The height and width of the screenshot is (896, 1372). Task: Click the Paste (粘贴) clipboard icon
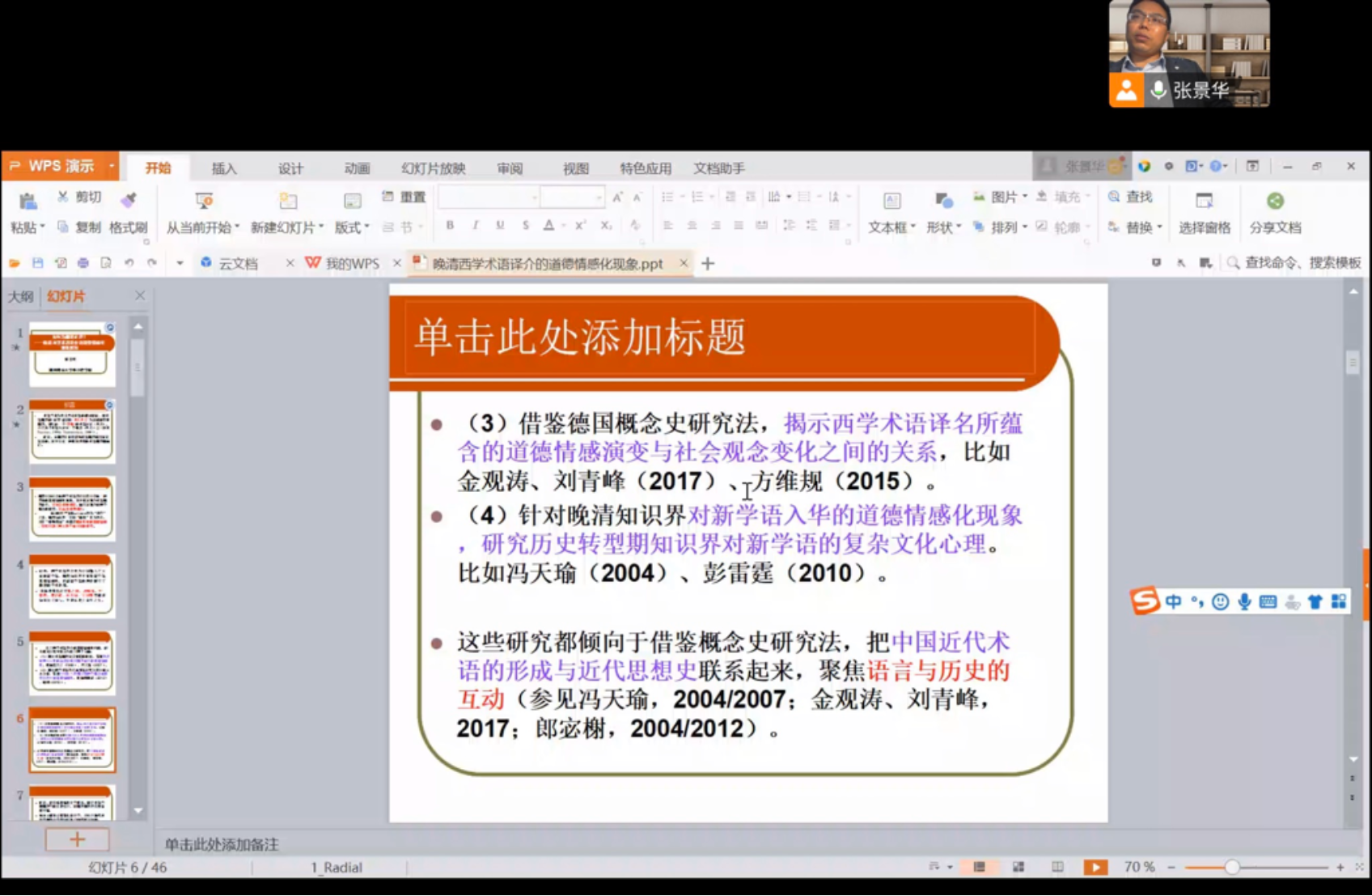pos(28,201)
